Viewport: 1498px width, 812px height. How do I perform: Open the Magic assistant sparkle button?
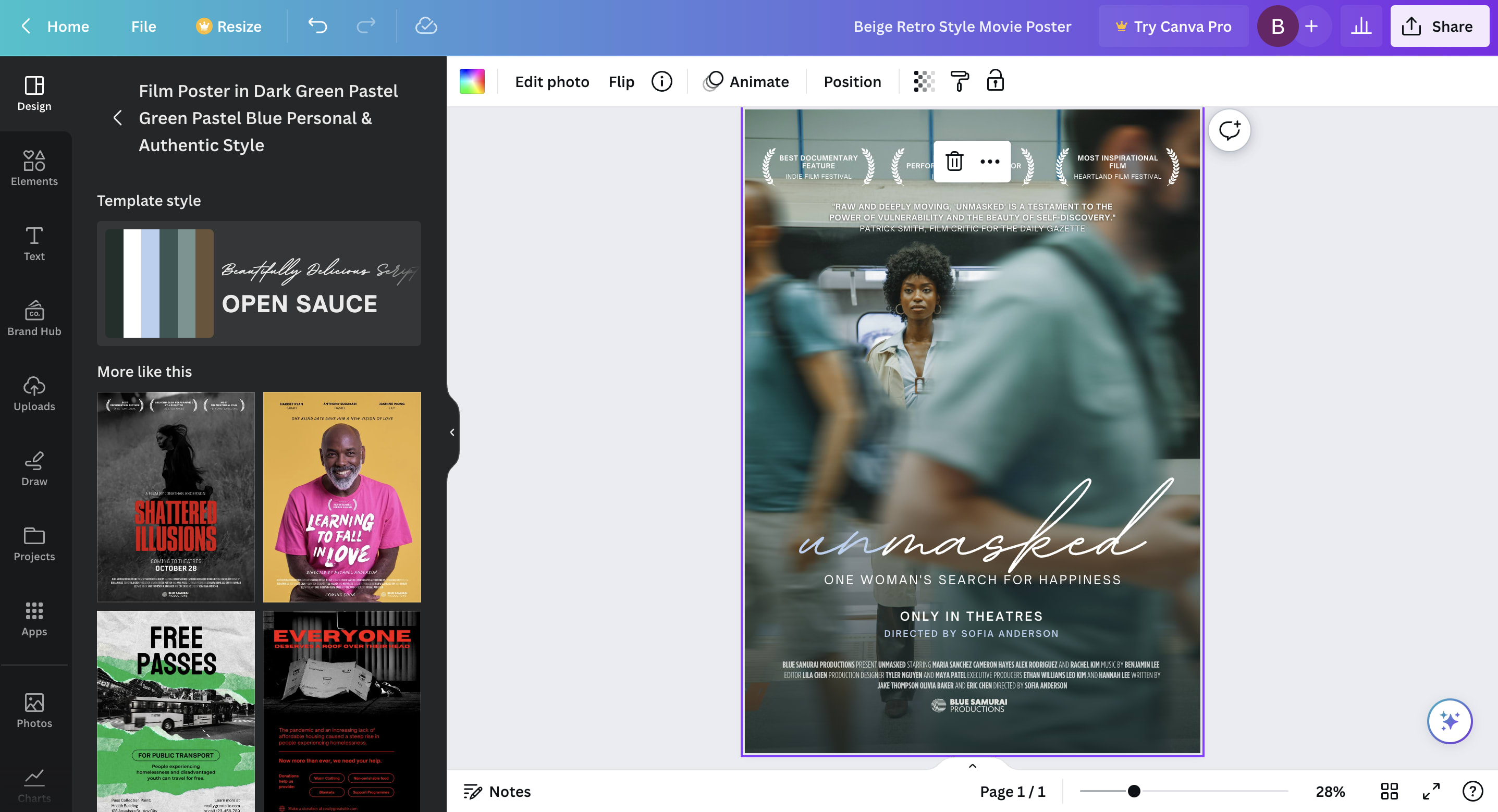tap(1449, 721)
